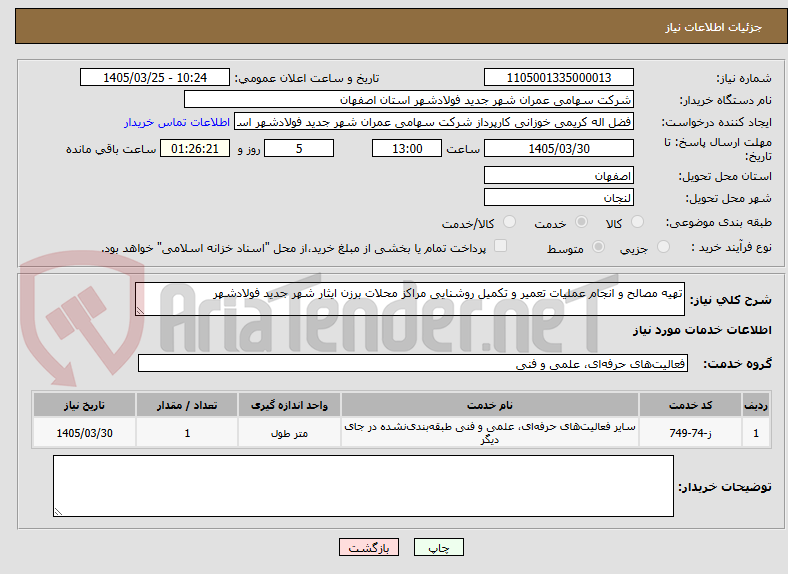Viewport: 788px width, 574px height.
Task: Select the جزیی purchase type radio
Action: pyautogui.click(x=663, y=247)
